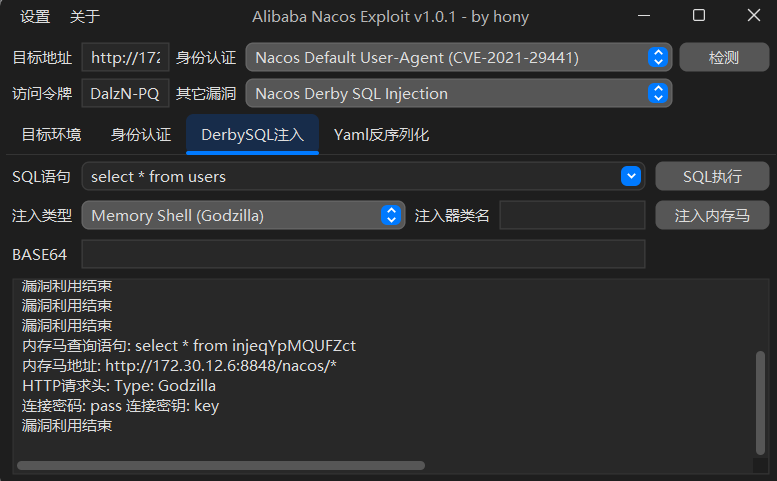Select the DerbySQL注入 tab
This screenshot has width=777, height=481.
(x=252, y=135)
